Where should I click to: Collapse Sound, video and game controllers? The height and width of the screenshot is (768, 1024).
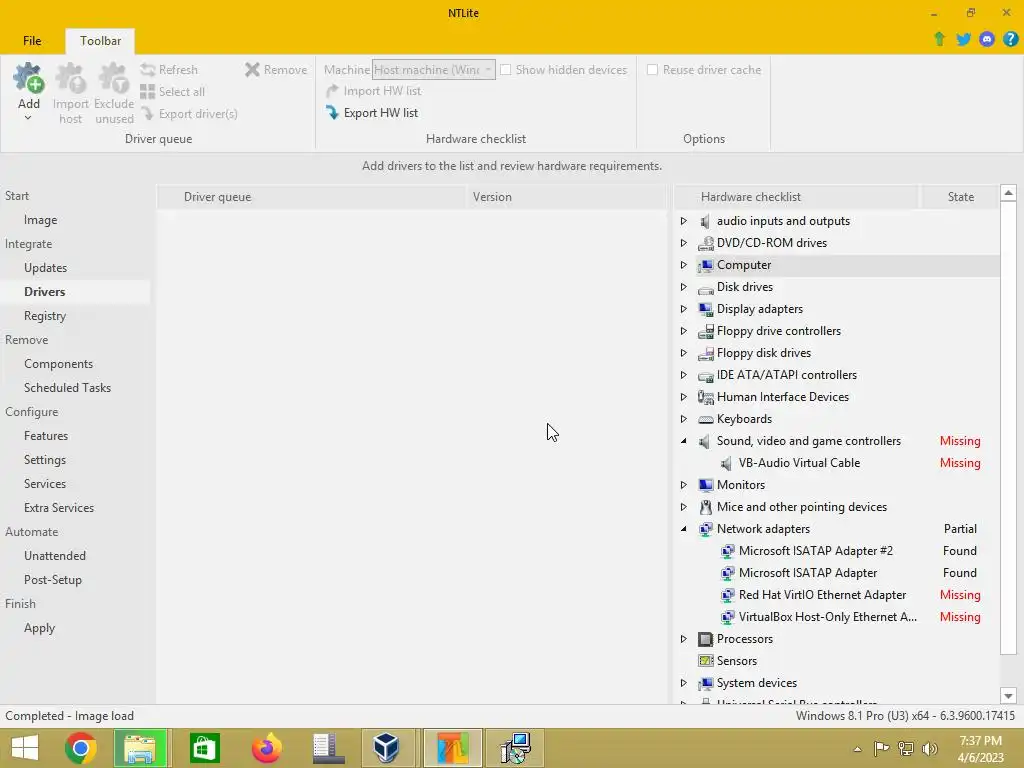click(x=684, y=441)
